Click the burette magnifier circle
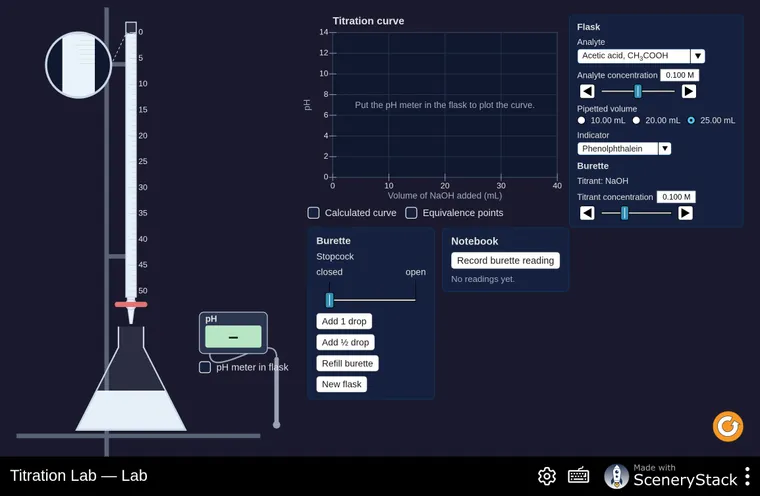The image size is (760, 496). click(79, 65)
